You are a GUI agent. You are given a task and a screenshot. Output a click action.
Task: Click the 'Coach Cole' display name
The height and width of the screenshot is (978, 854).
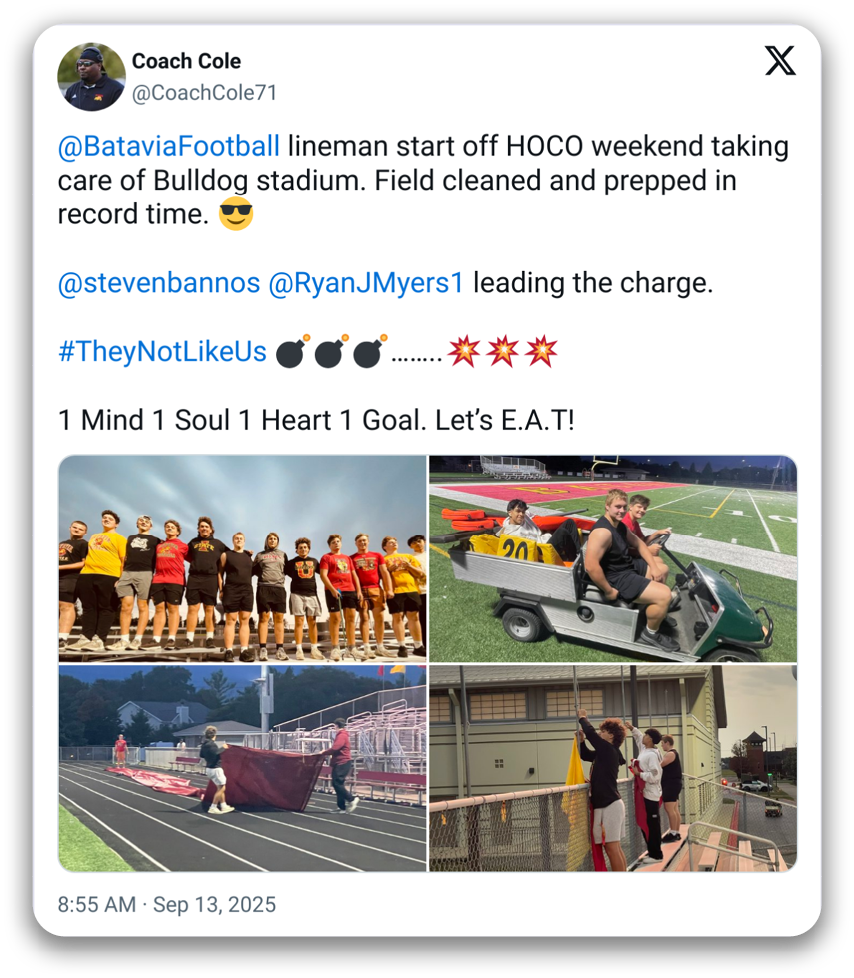point(187,61)
